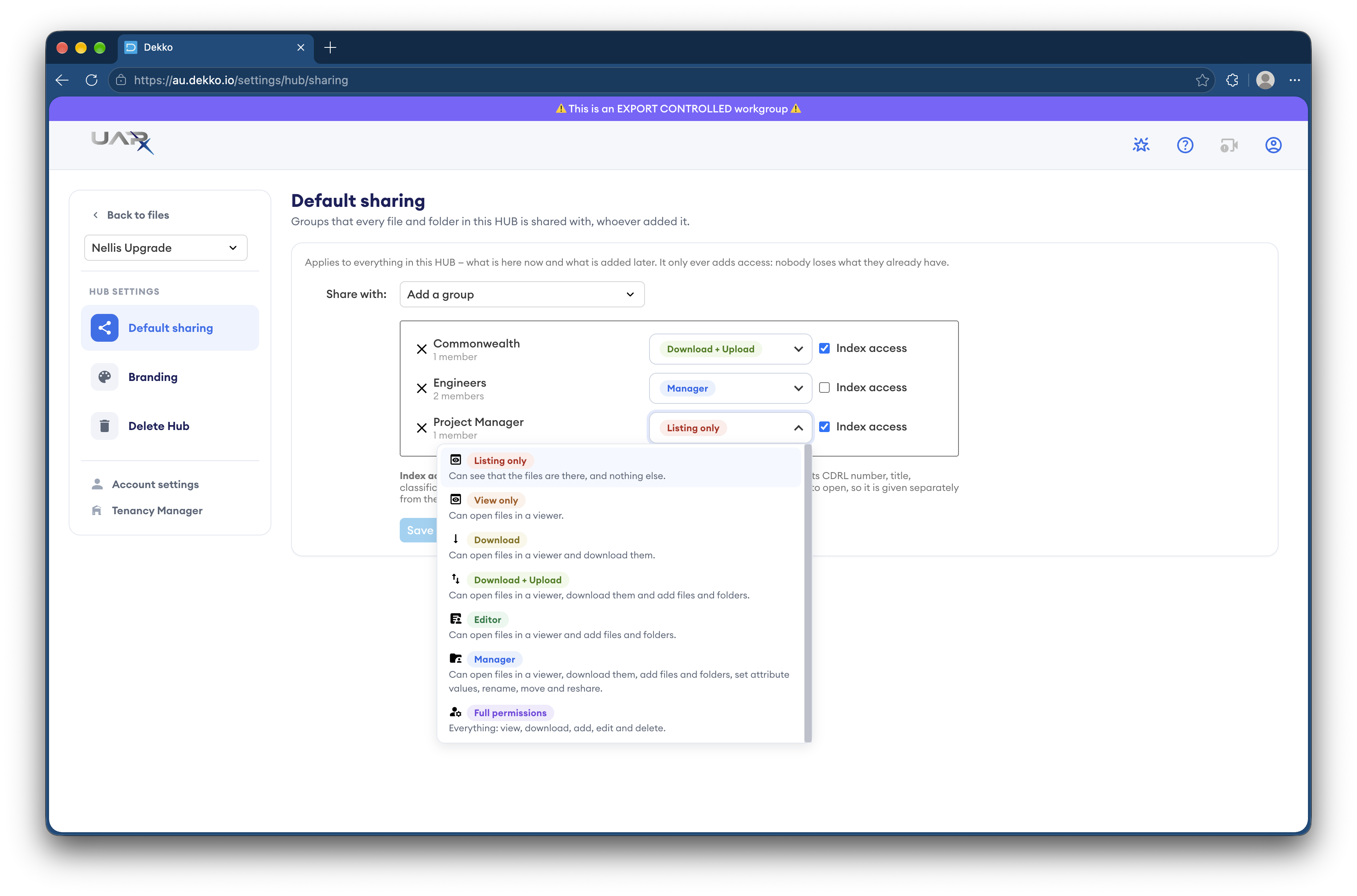This screenshot has height=896, width=1357.
Task: Click the UAR X logo
Action: pyautogui.click(x=122, y=142)
